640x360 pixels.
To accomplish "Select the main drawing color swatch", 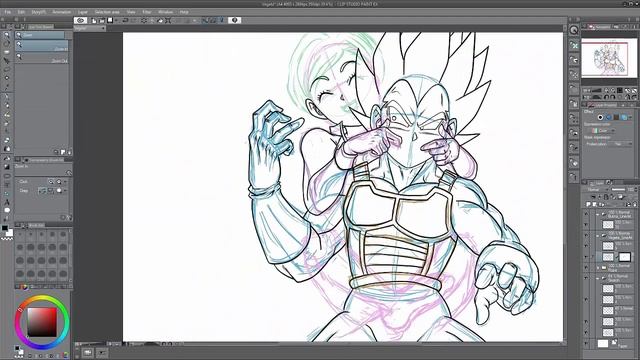I will (x=4, y=229).
